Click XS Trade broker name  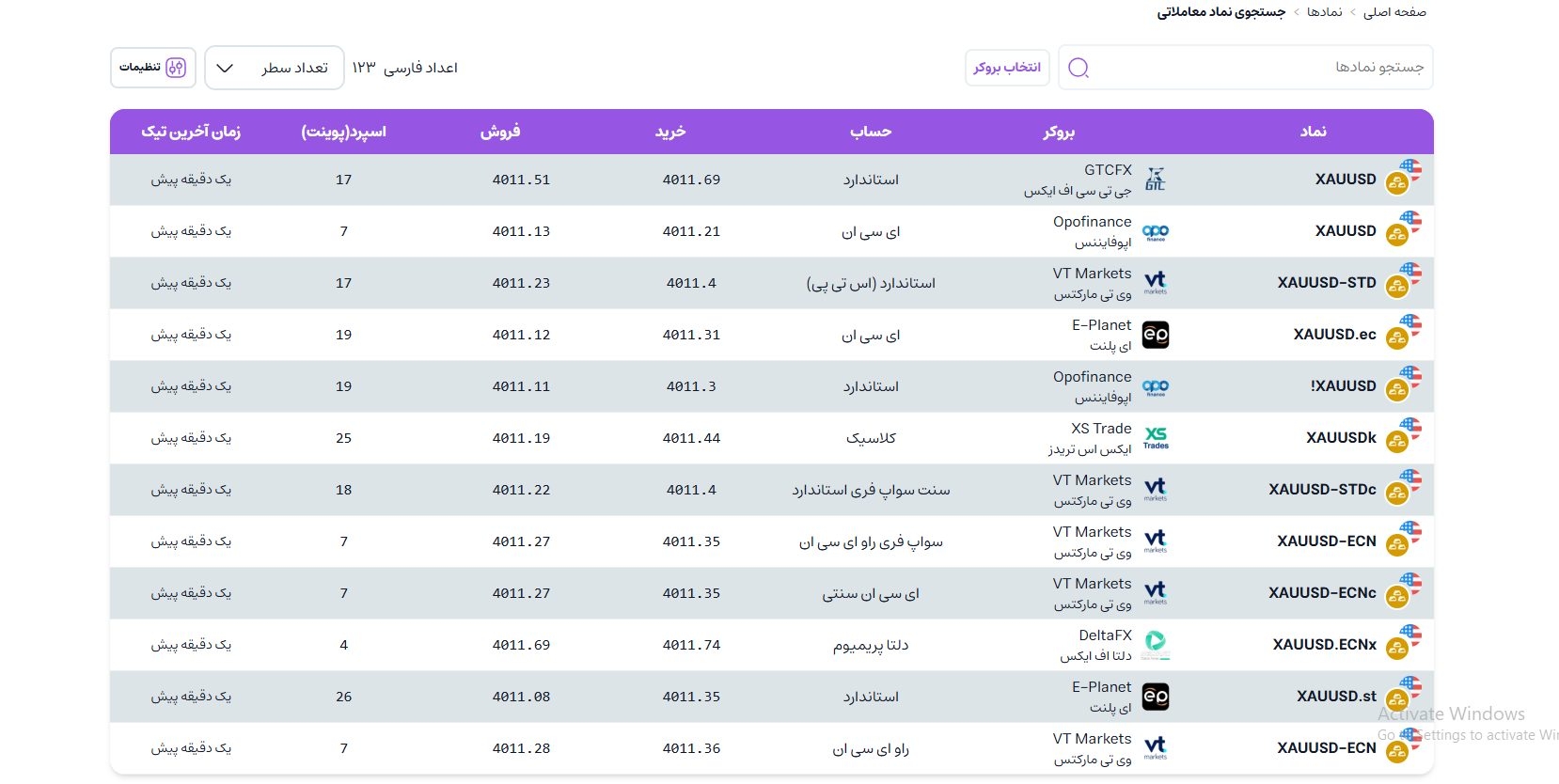tap(1101, 429)
